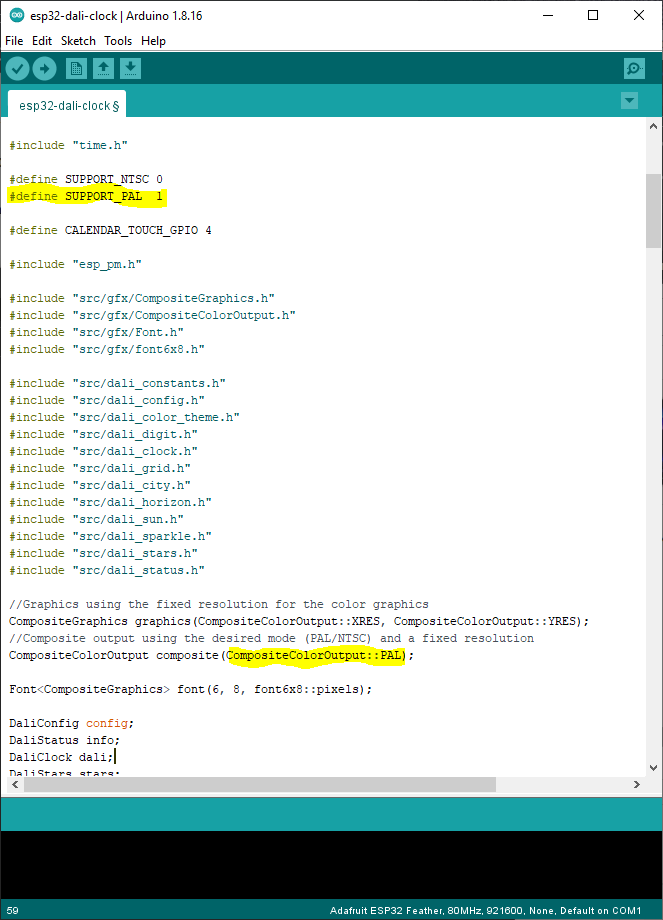Click the CompositeColorOutput.h include line
The width and height of the screenshot is (663, 920).
click(153, 315)
